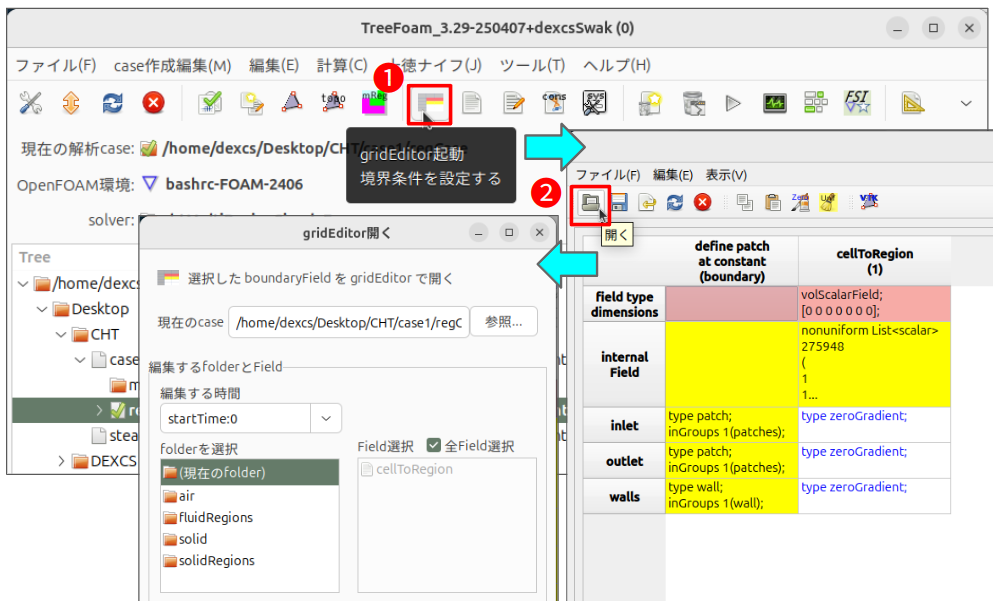This screenshot has width=993, height=601.
Task: Select (現在のfolder) in the folder list
Action: (250, 472)
